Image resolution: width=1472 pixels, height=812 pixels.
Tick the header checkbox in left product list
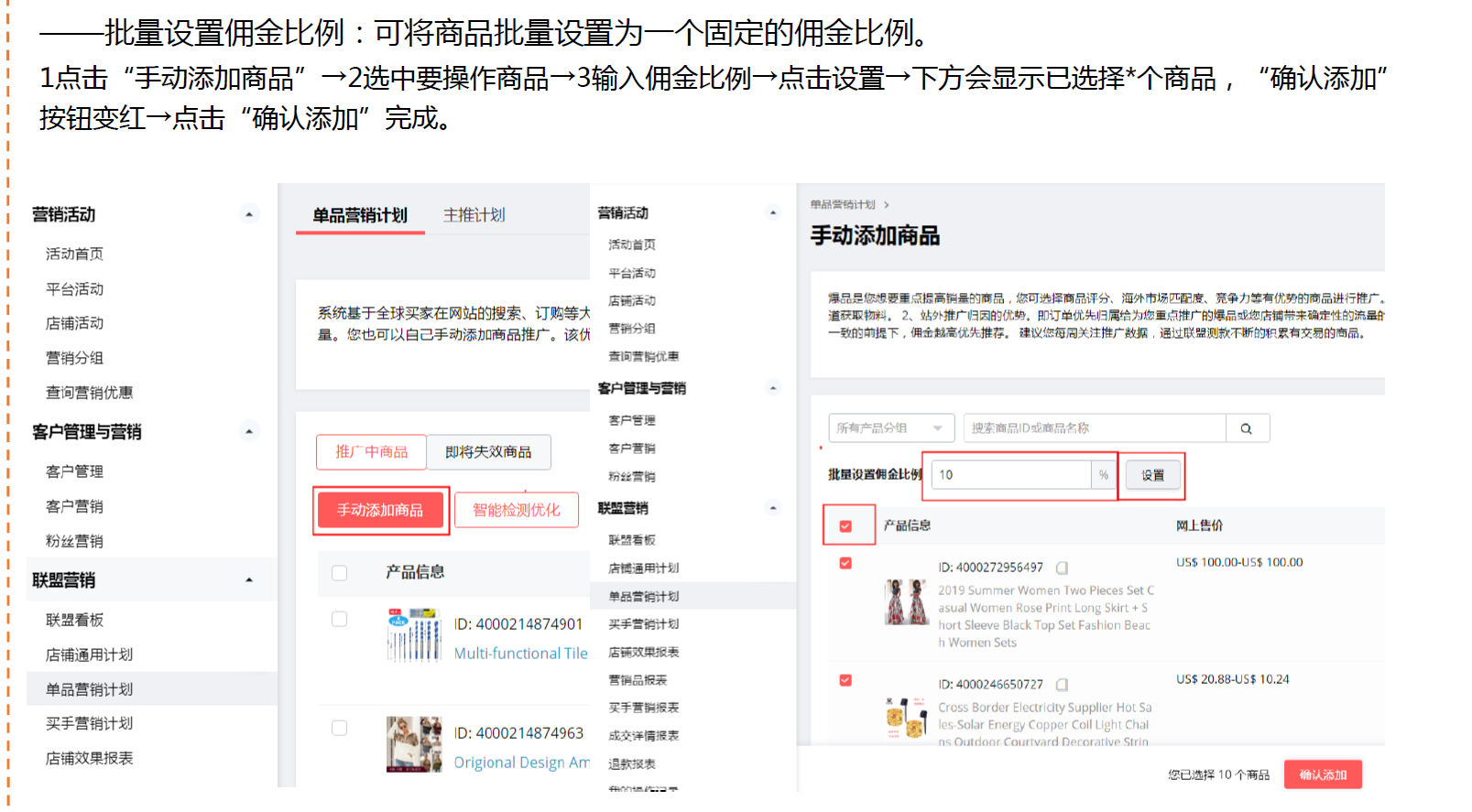point(339,573)
